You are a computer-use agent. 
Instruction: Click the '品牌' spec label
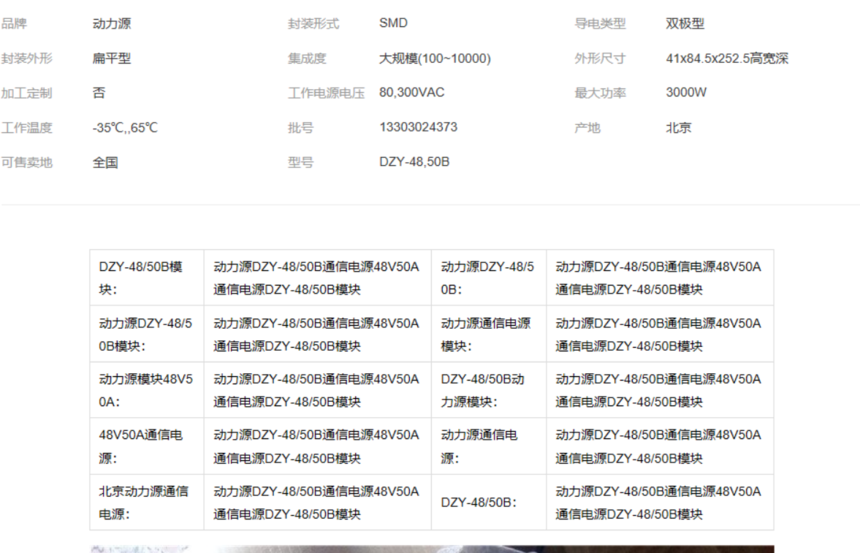pyautogui.click(x=14, y=24)
